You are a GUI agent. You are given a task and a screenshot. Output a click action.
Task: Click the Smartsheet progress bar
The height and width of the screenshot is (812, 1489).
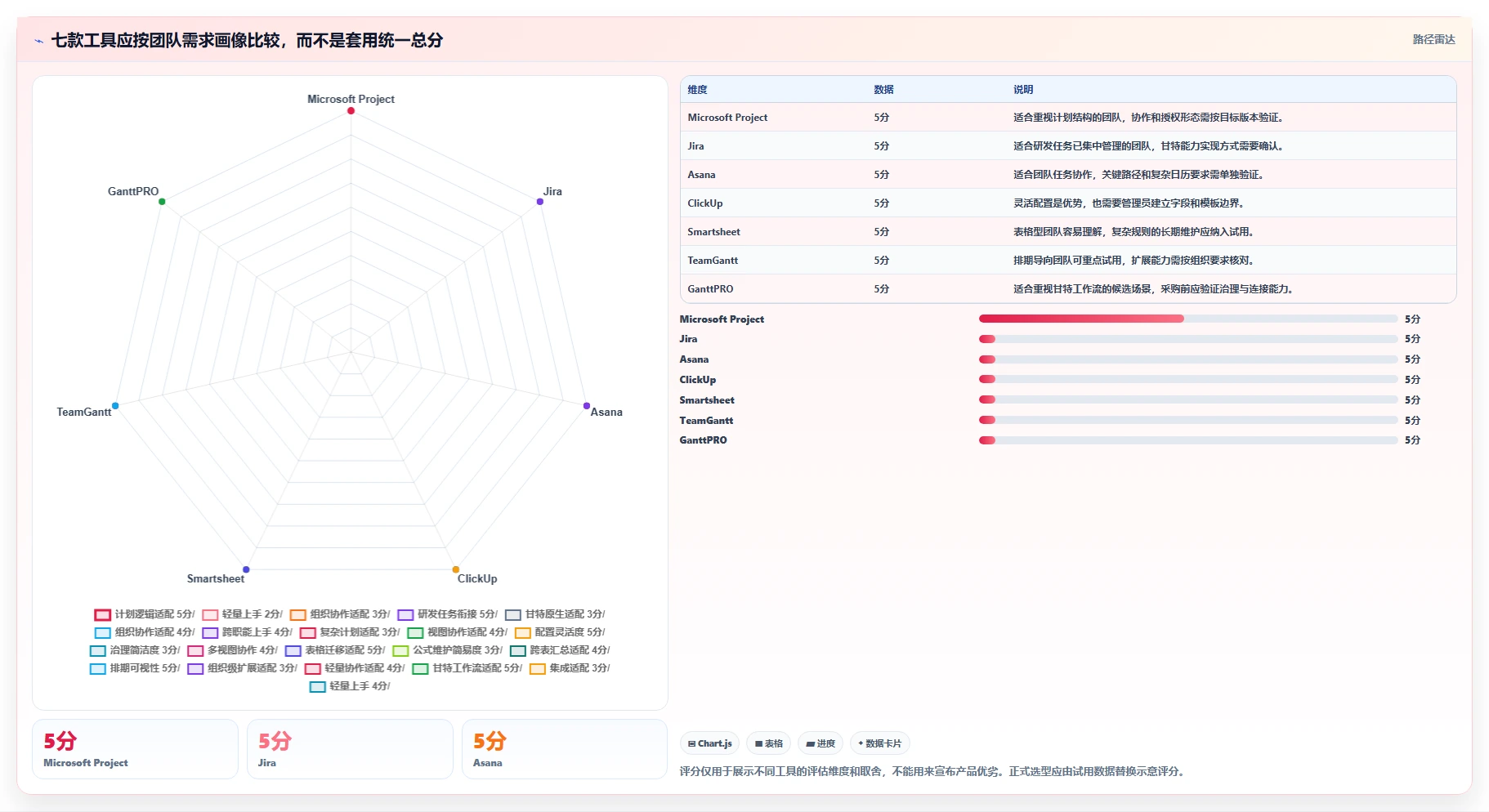[x=1188, y=399]
